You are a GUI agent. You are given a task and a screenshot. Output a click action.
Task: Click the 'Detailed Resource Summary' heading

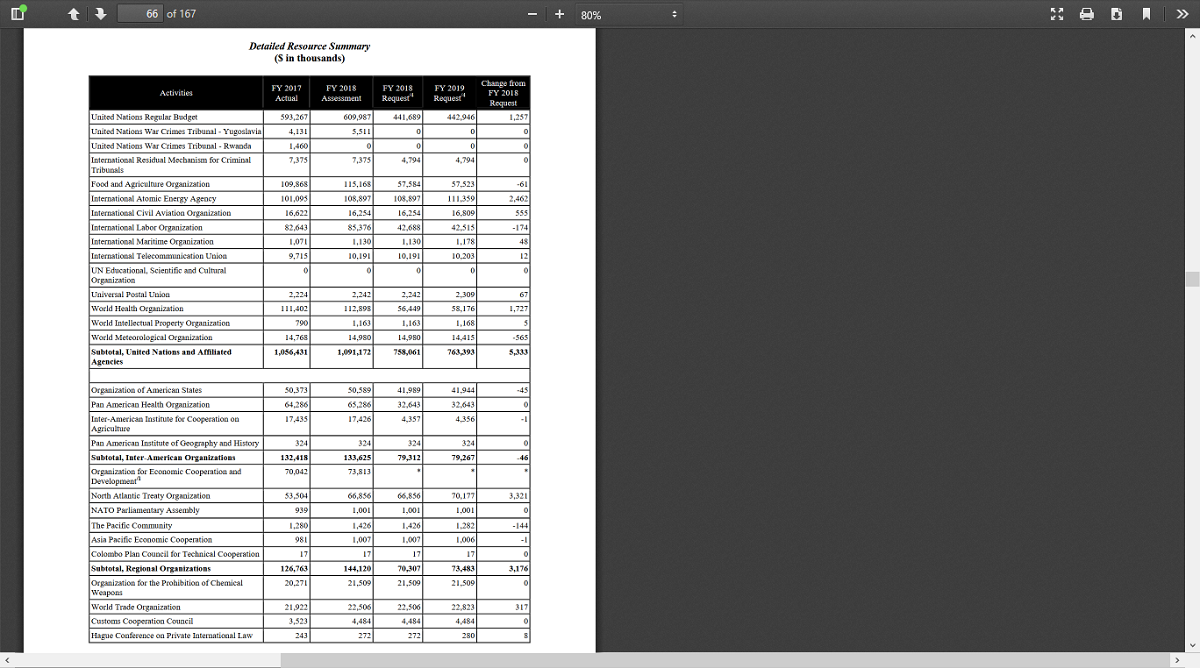coord(309,46)
